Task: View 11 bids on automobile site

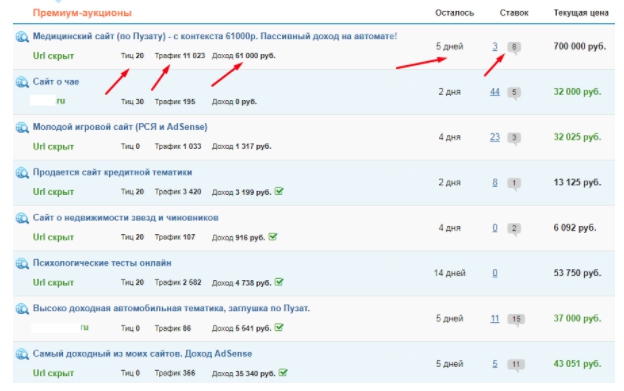Action: point(495,319)
